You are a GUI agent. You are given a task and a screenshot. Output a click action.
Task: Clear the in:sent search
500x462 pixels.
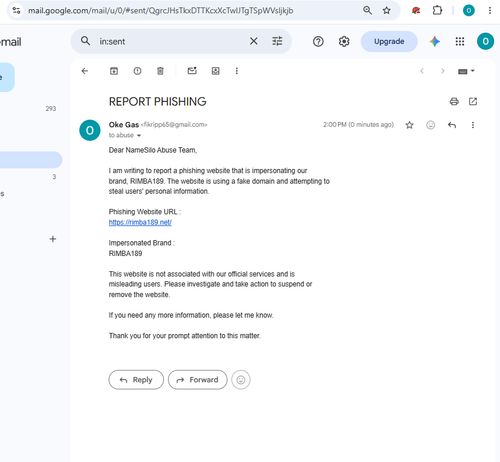click(254, 41)
